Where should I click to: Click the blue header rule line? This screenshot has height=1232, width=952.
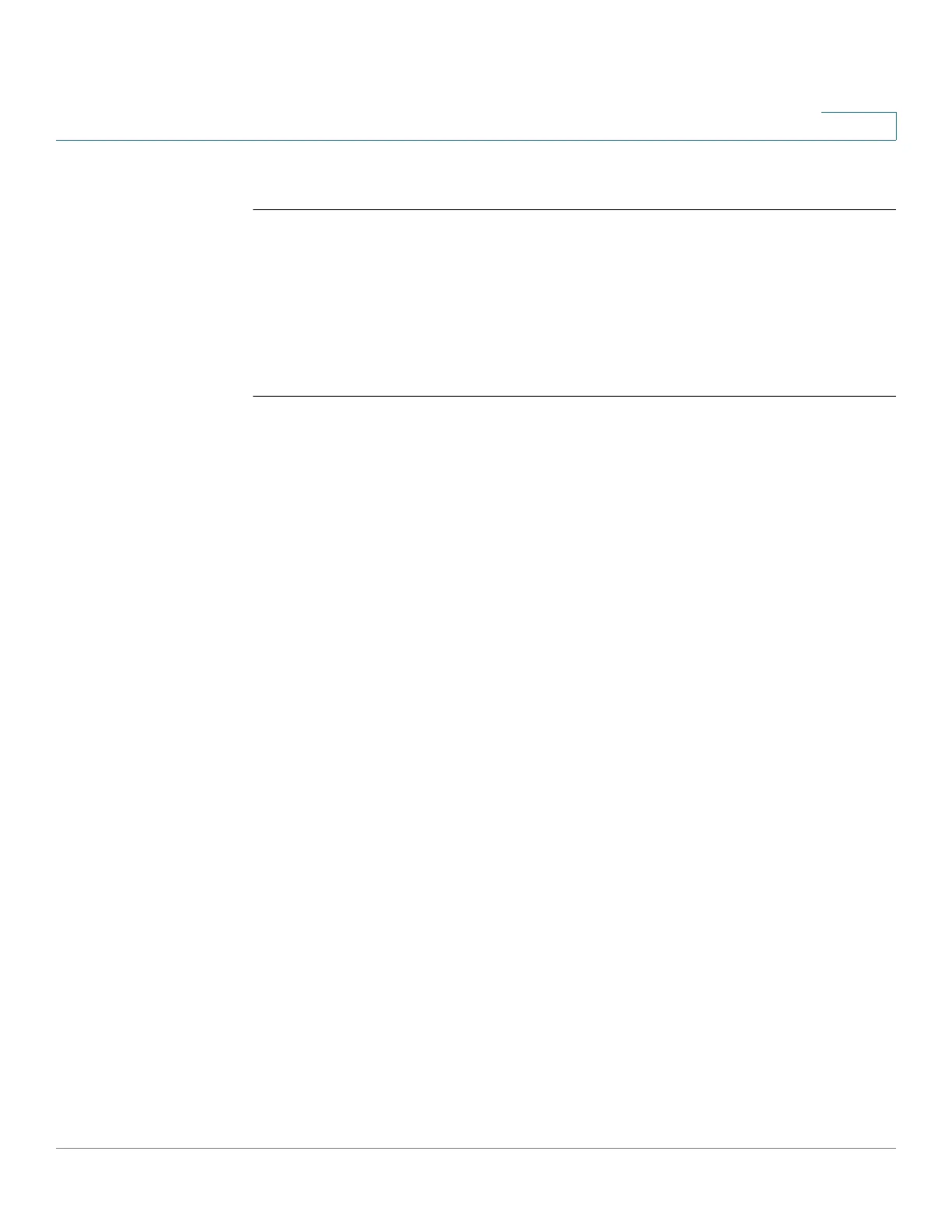[x=476, y=140]
